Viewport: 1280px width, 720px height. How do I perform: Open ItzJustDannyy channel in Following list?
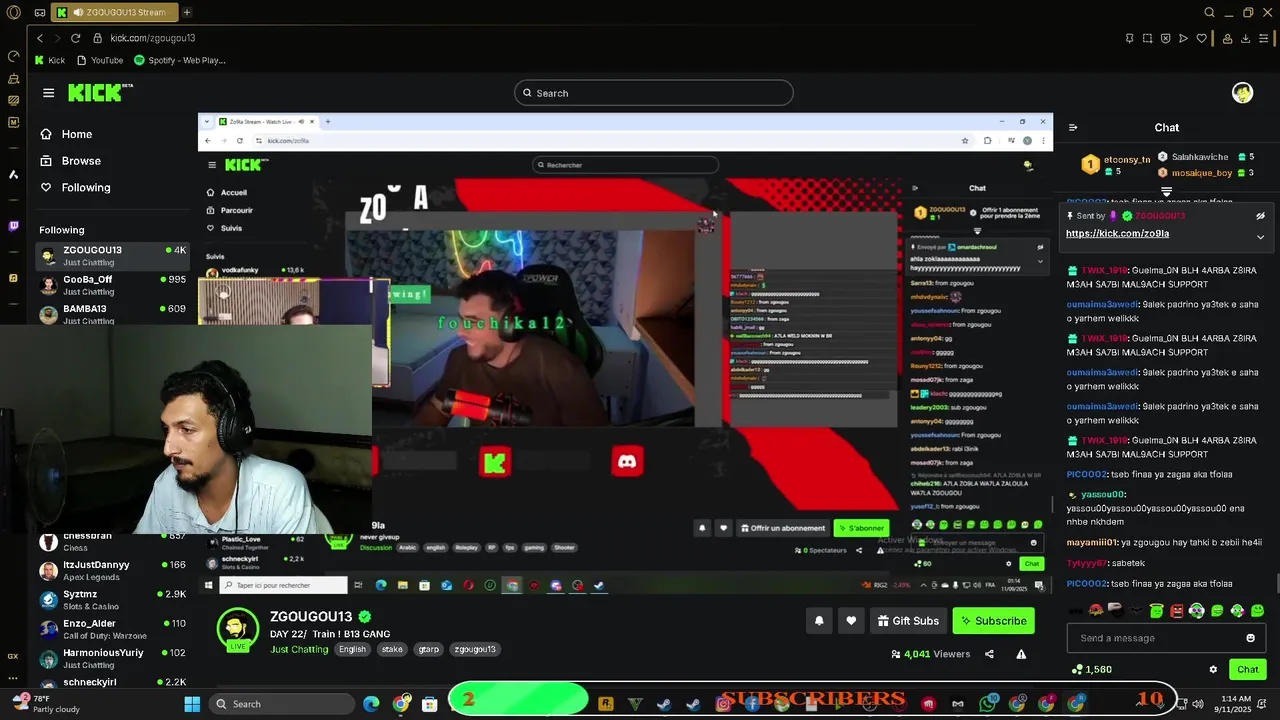click(x=112, y=571)
